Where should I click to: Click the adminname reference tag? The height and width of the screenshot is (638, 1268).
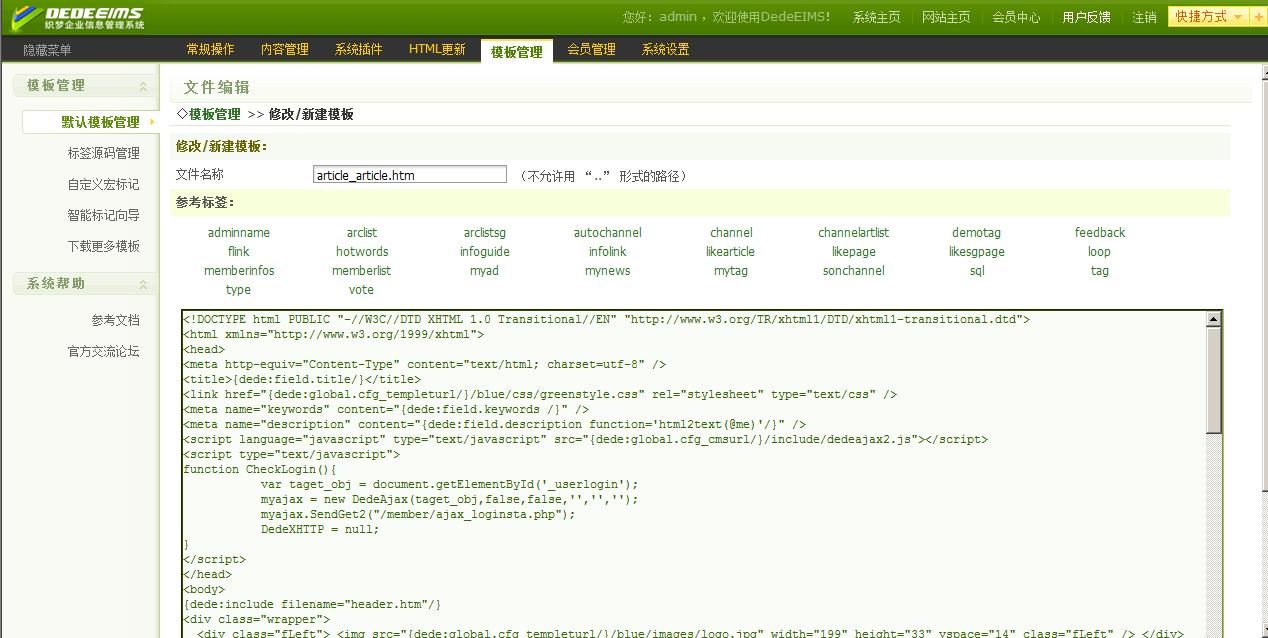click(239, 233)
